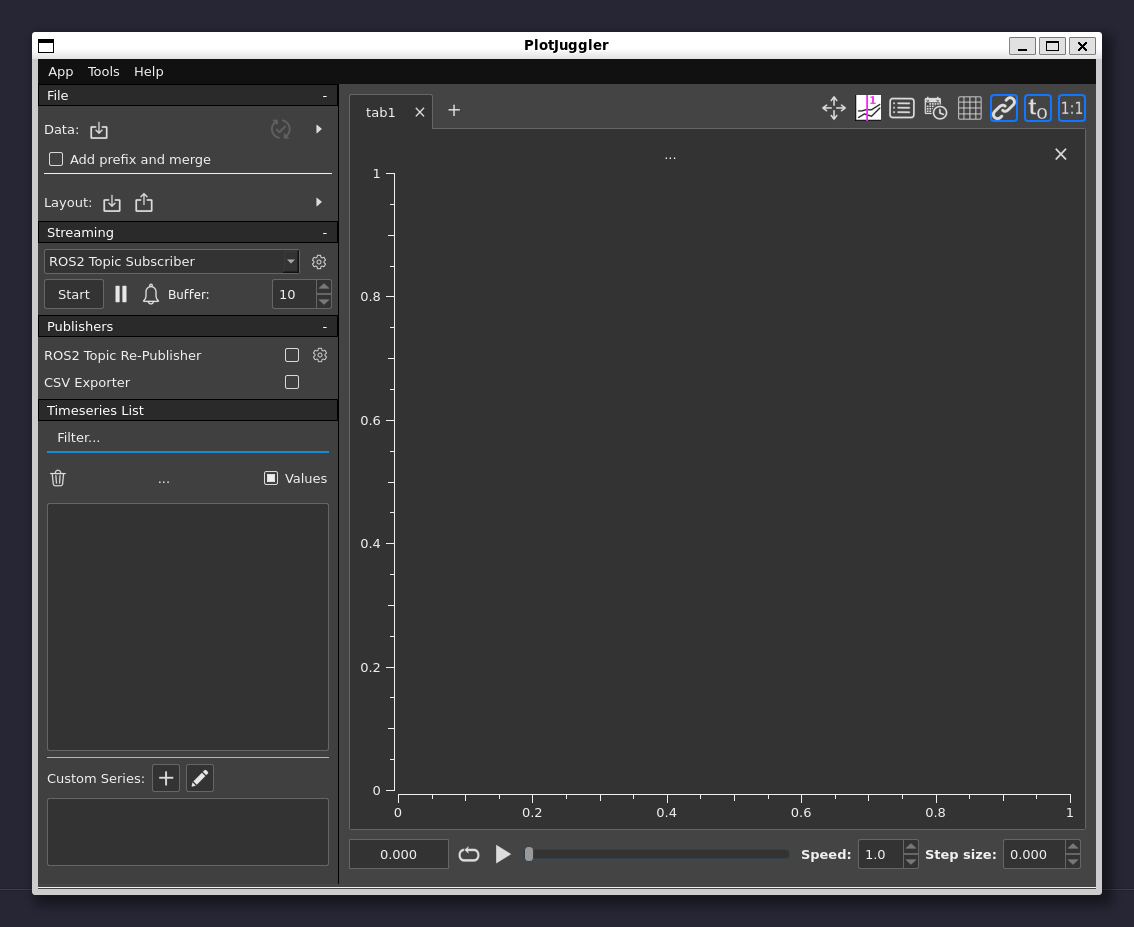The image size is (1134, 927).
Task: Increase the Step size
Action: [1073, 847]
